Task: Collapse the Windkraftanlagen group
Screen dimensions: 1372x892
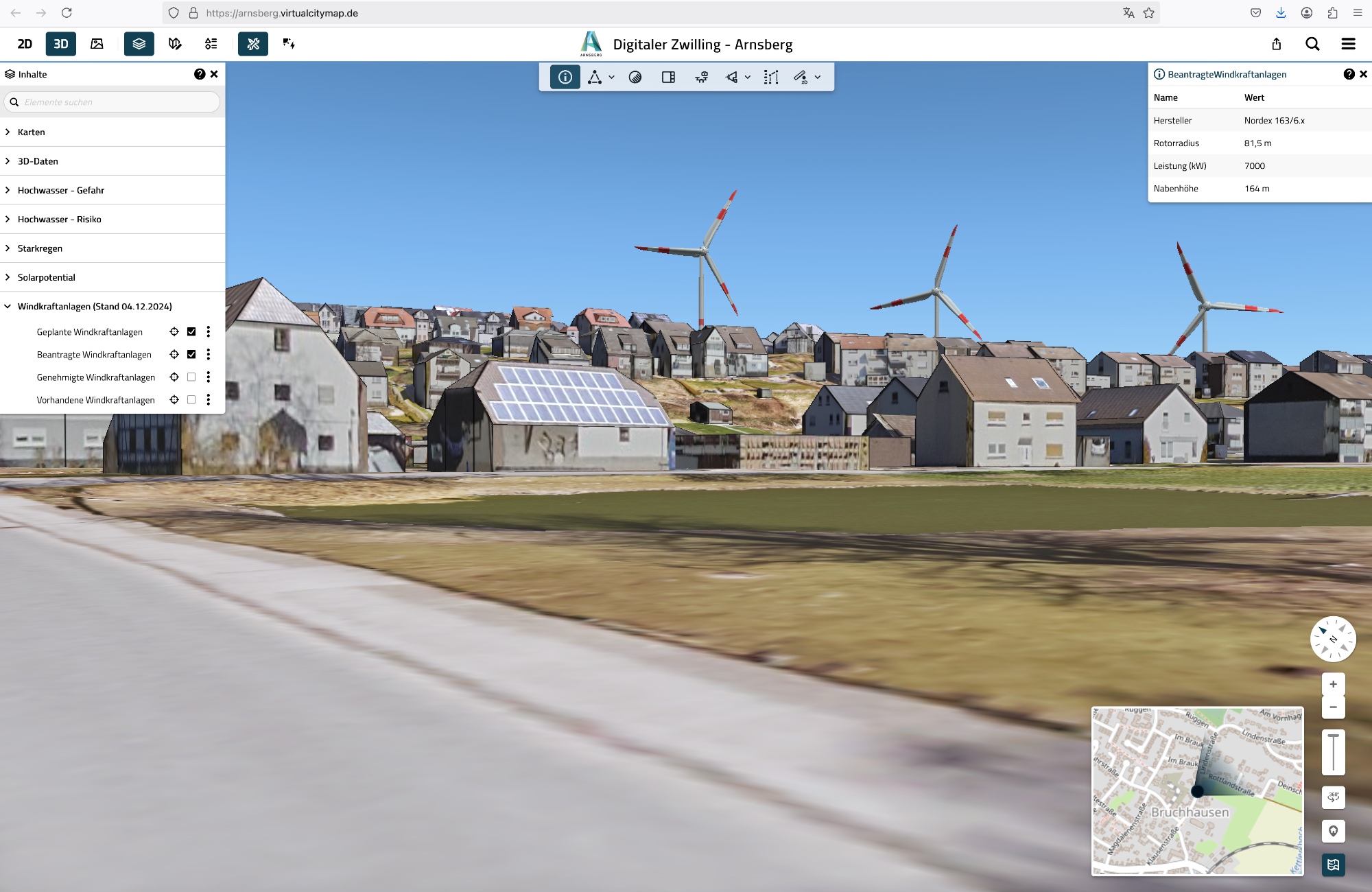Action: (8, 307)
